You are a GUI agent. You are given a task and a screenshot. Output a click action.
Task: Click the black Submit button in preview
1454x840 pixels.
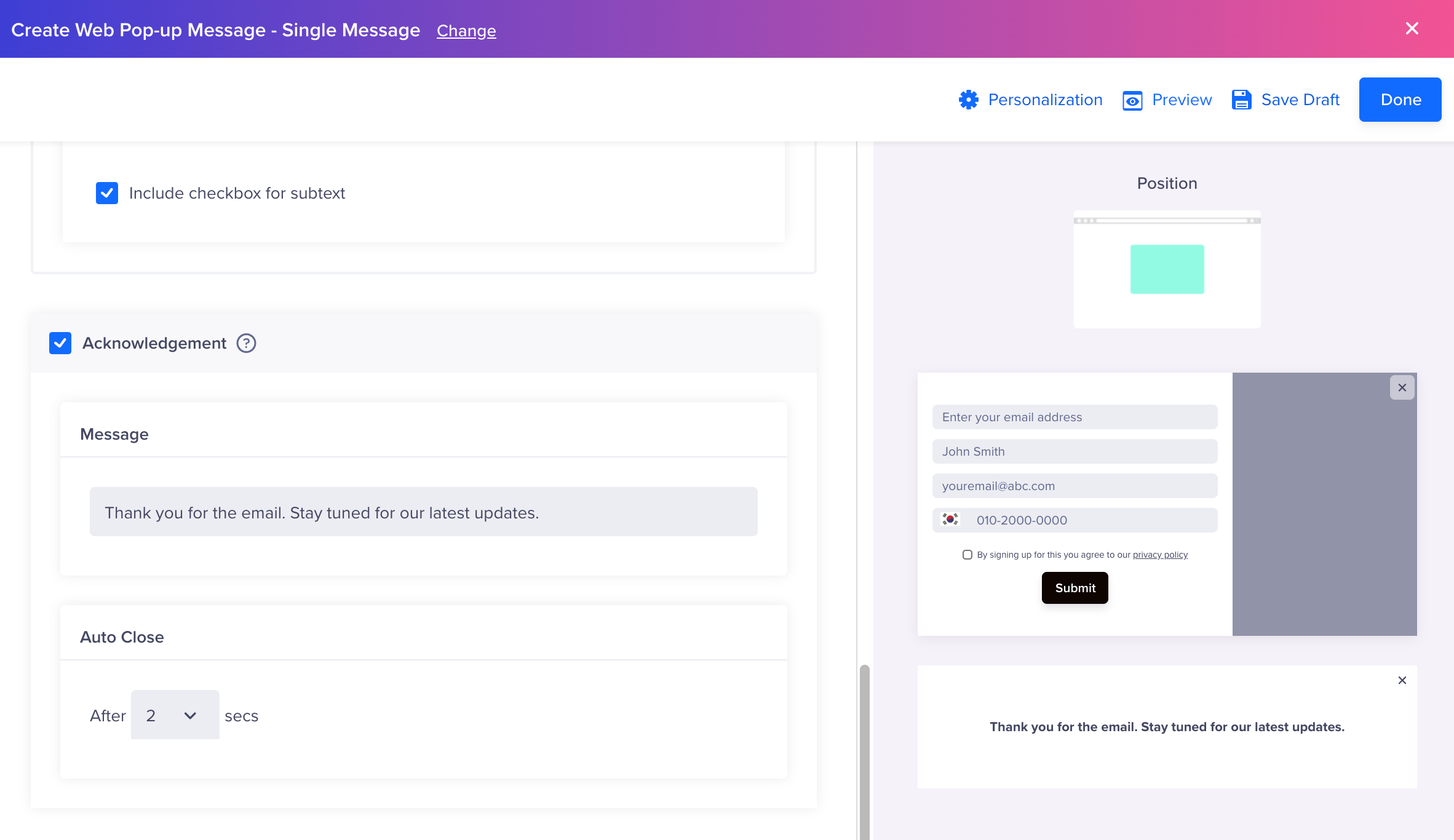[x=1075, y=588]
